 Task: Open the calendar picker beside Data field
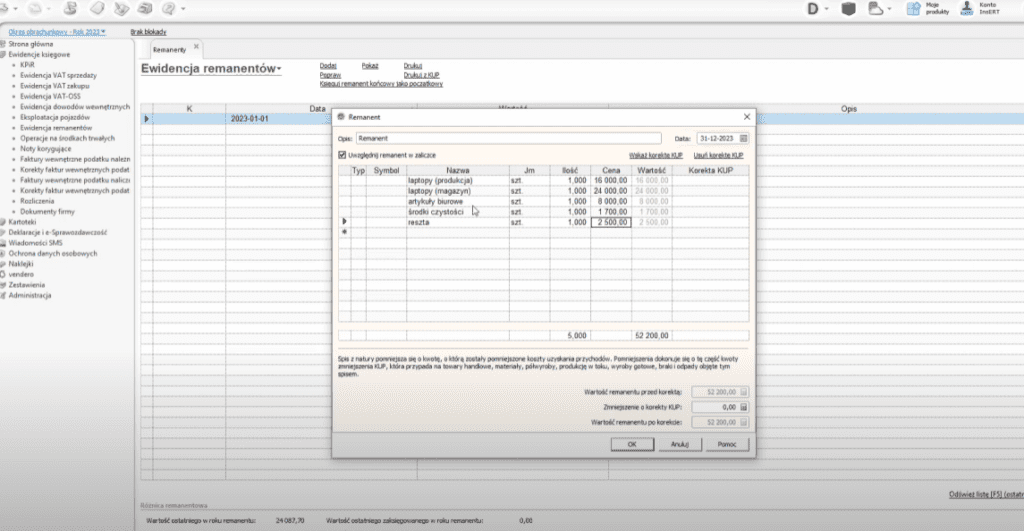coord(743,138)
